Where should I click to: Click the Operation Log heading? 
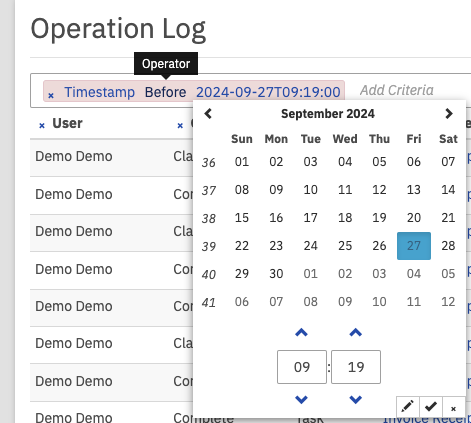118,29
